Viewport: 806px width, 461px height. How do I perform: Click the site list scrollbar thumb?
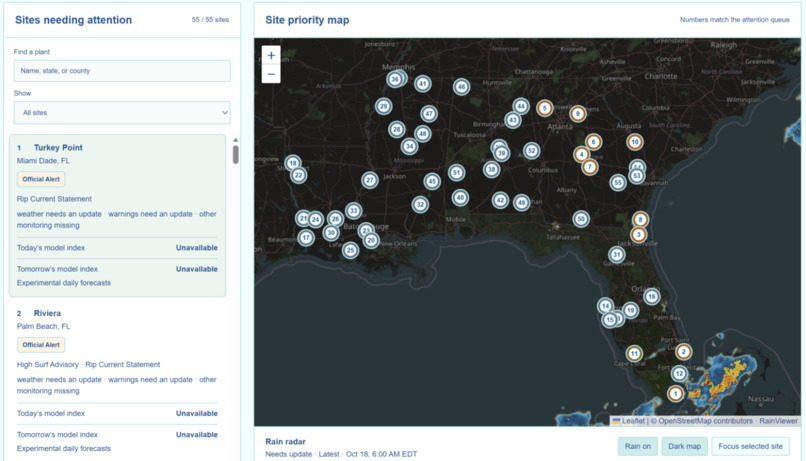click(x=235, y=155)
